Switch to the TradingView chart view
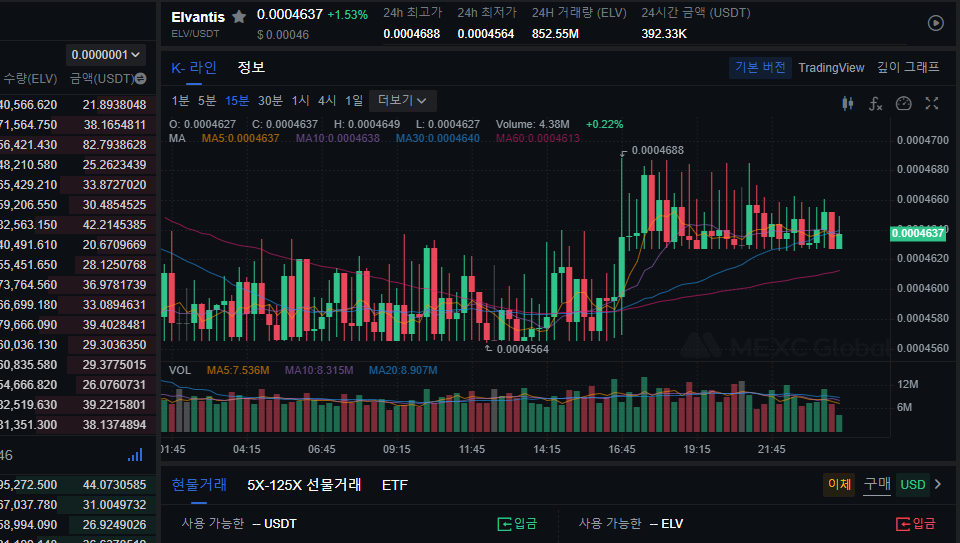Screen dimensions: 960x543 click(x=831, y=67)
